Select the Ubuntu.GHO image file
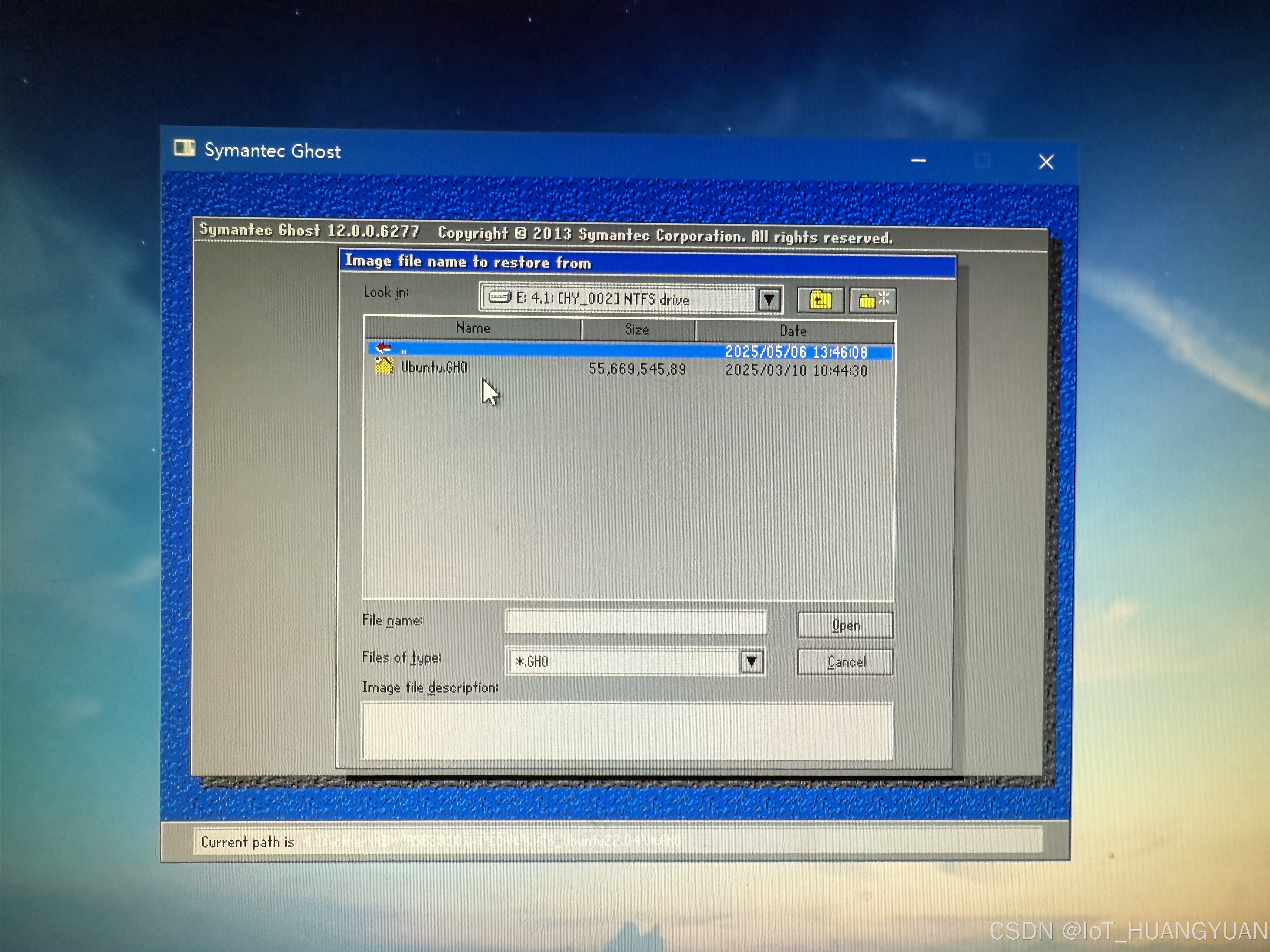 630,368
